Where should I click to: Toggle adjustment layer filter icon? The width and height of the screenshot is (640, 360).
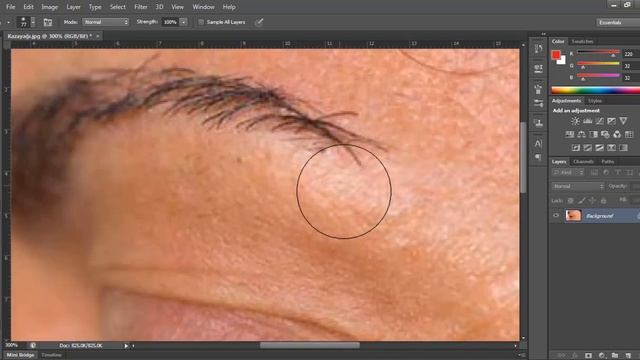(606, 173)
